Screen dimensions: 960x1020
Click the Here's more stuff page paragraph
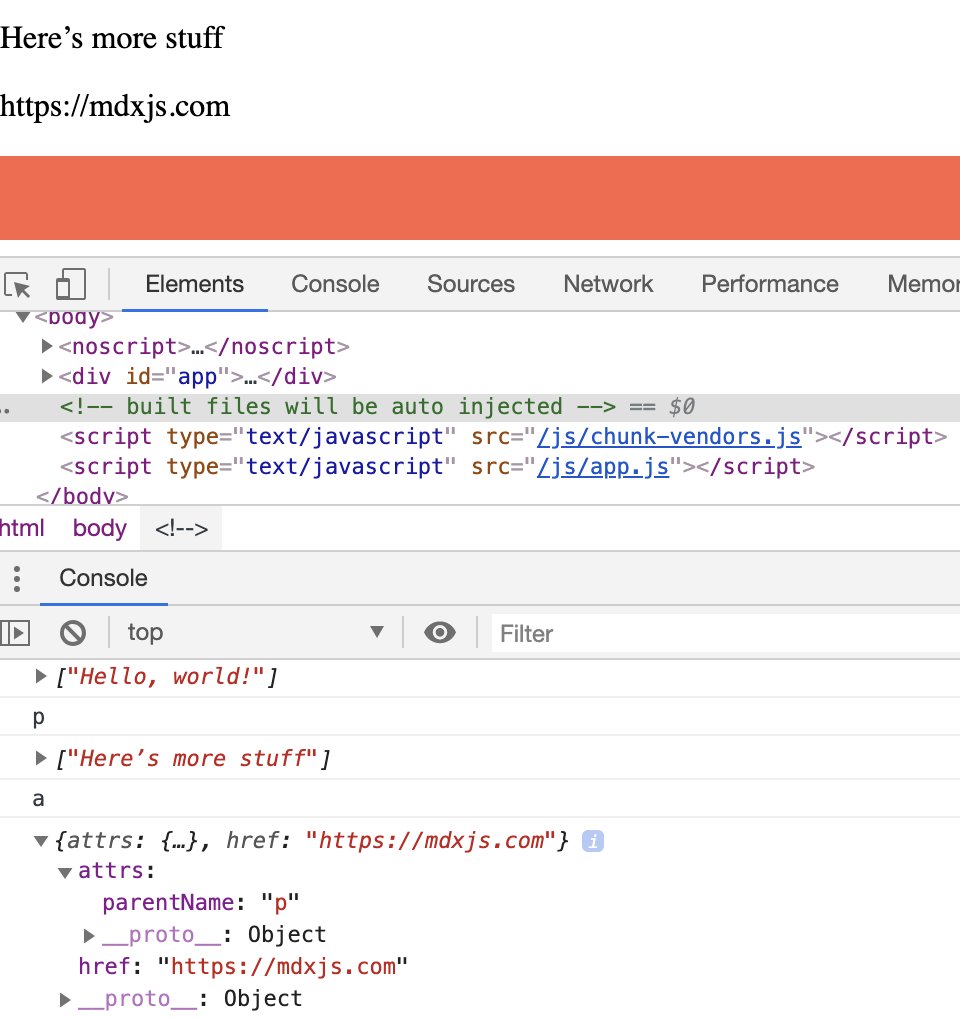[112, 38]
